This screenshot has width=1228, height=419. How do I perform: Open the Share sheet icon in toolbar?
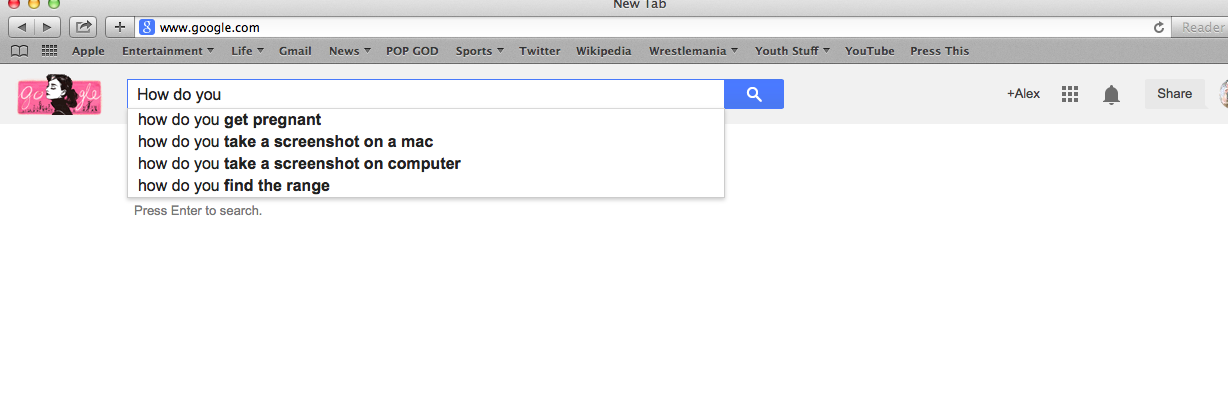point(84,27)
